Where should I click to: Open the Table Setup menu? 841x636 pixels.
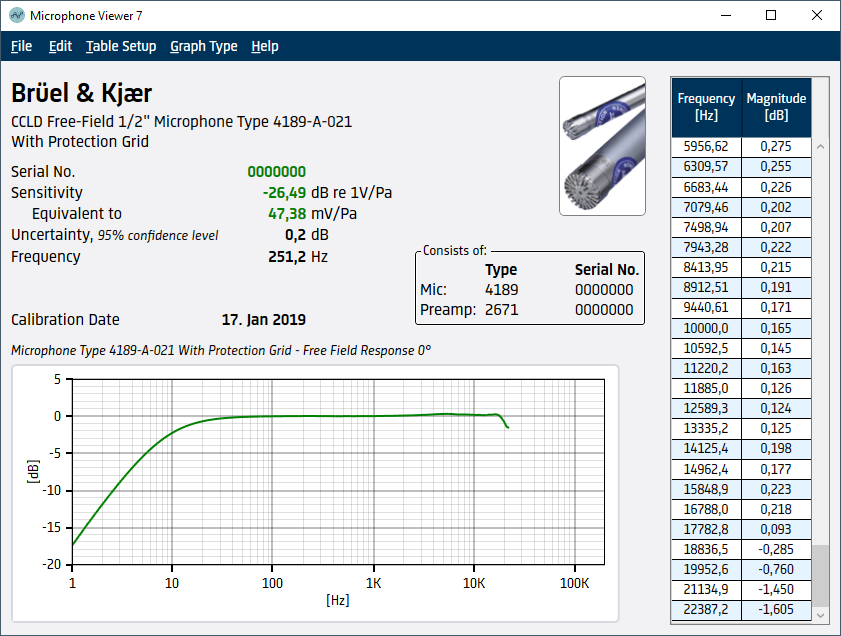[x=121, y=46]
